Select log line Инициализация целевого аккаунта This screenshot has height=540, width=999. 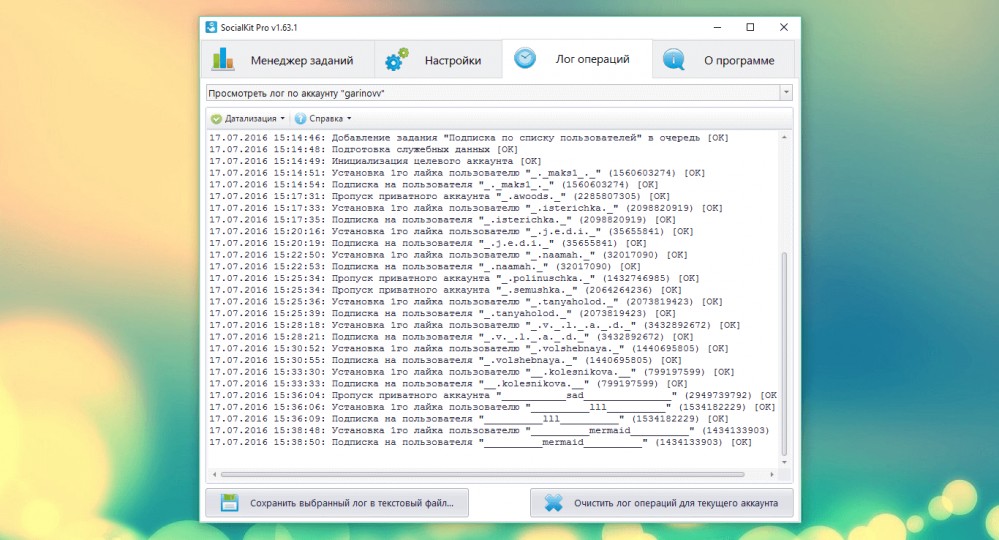pyautogui.click(x=375, y=161)
